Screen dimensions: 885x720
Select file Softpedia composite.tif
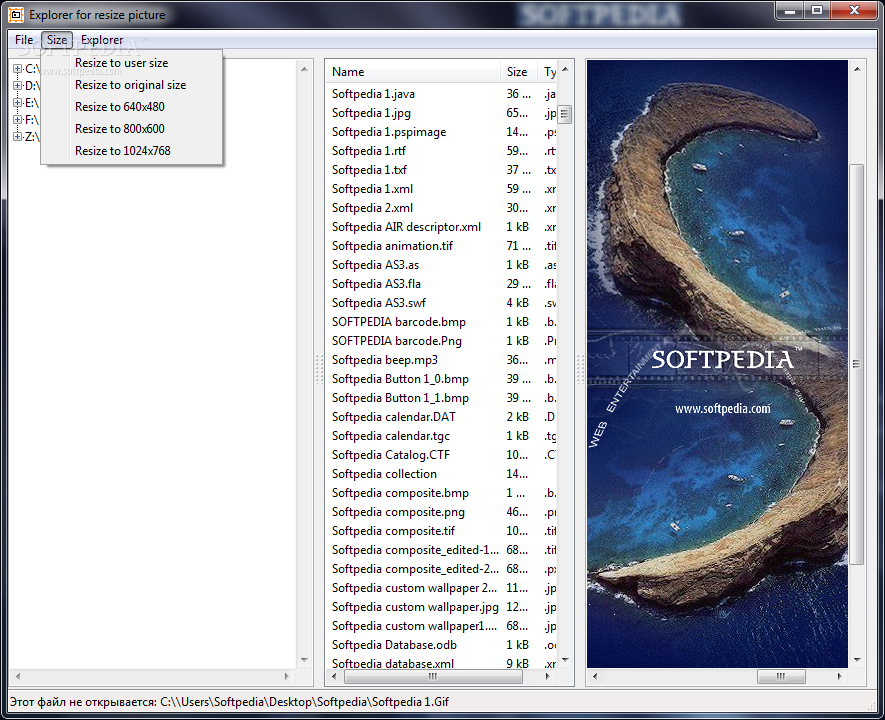coord(393,532)
